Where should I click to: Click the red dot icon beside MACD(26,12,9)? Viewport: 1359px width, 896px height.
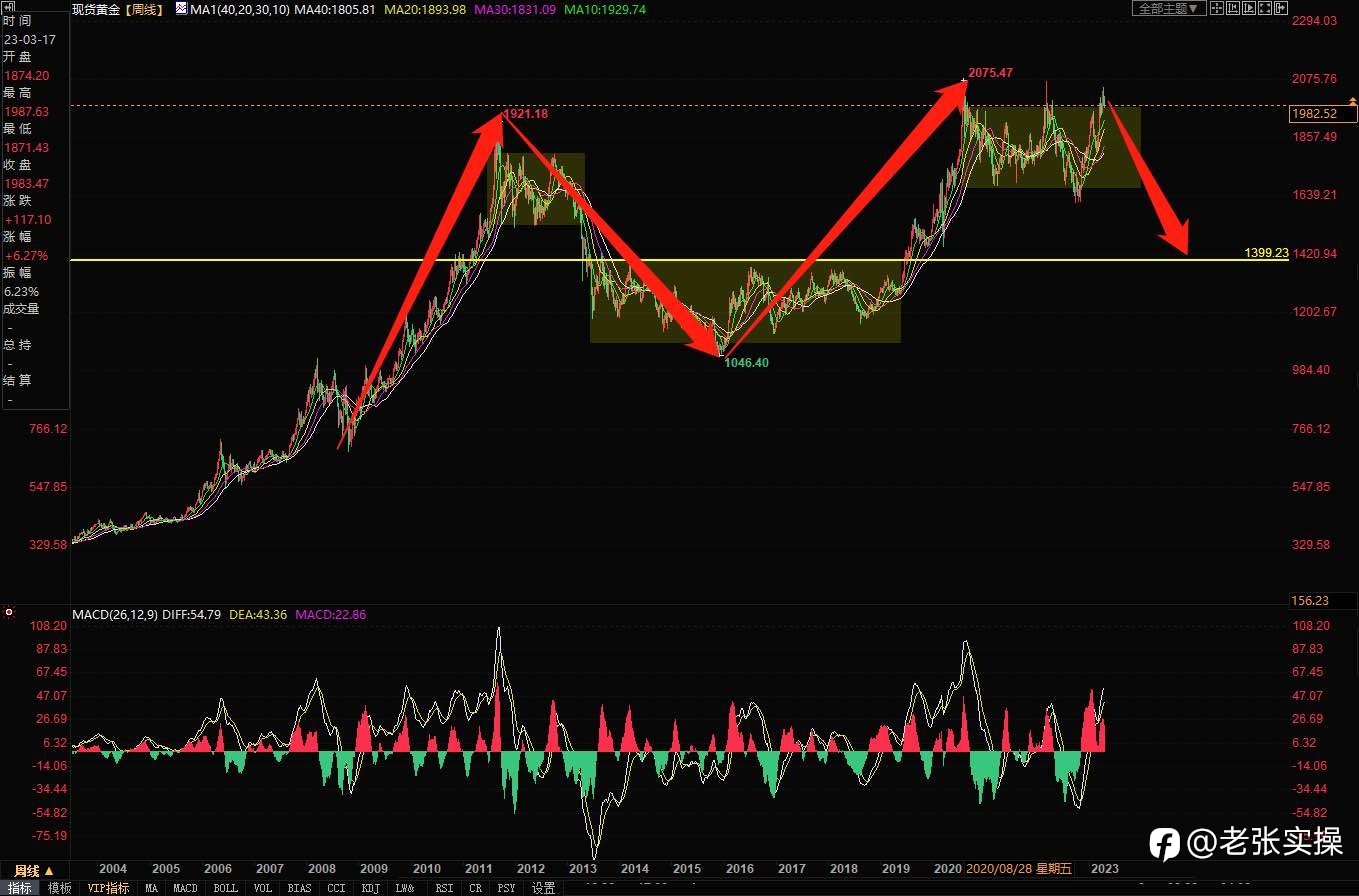8,612
